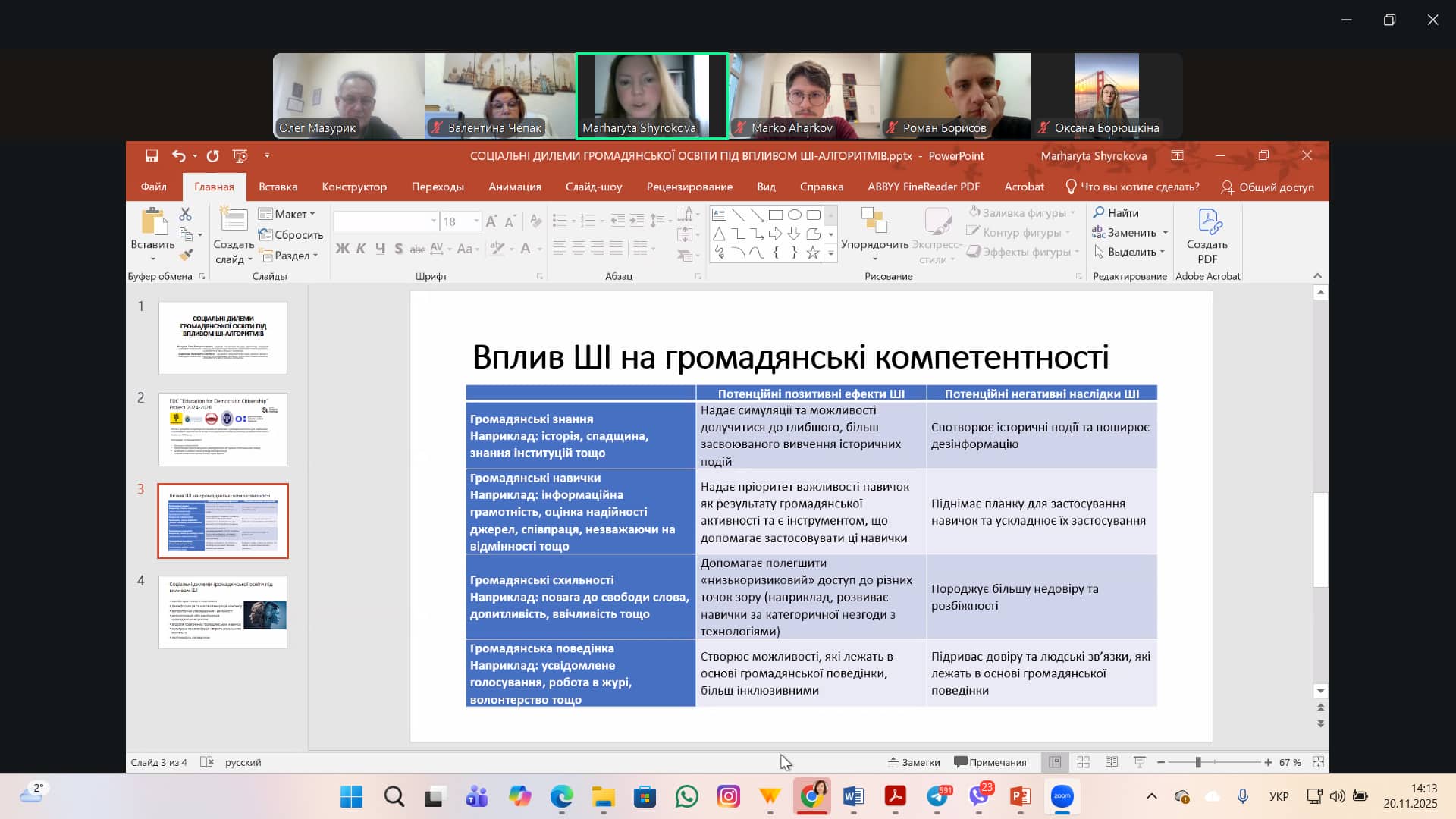Open the Анимация ribbon tab
The image size is (1456, 819).
pos(514,187)
